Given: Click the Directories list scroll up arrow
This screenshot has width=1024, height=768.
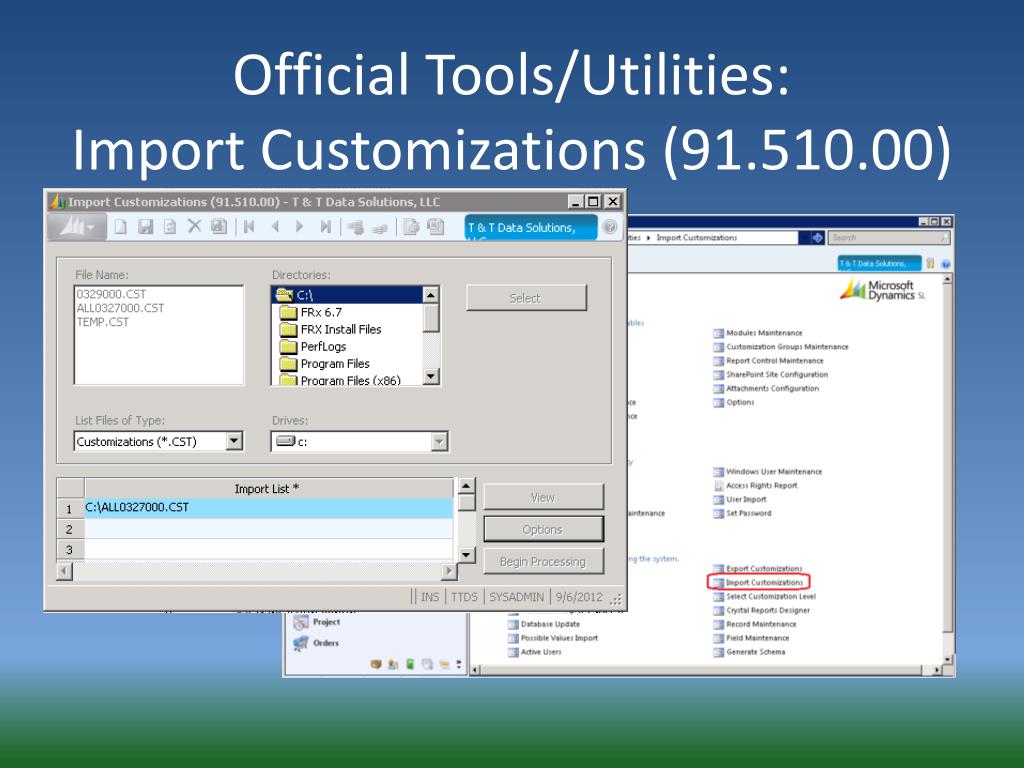Looking at the screenshot, I should tap(431, 295).
